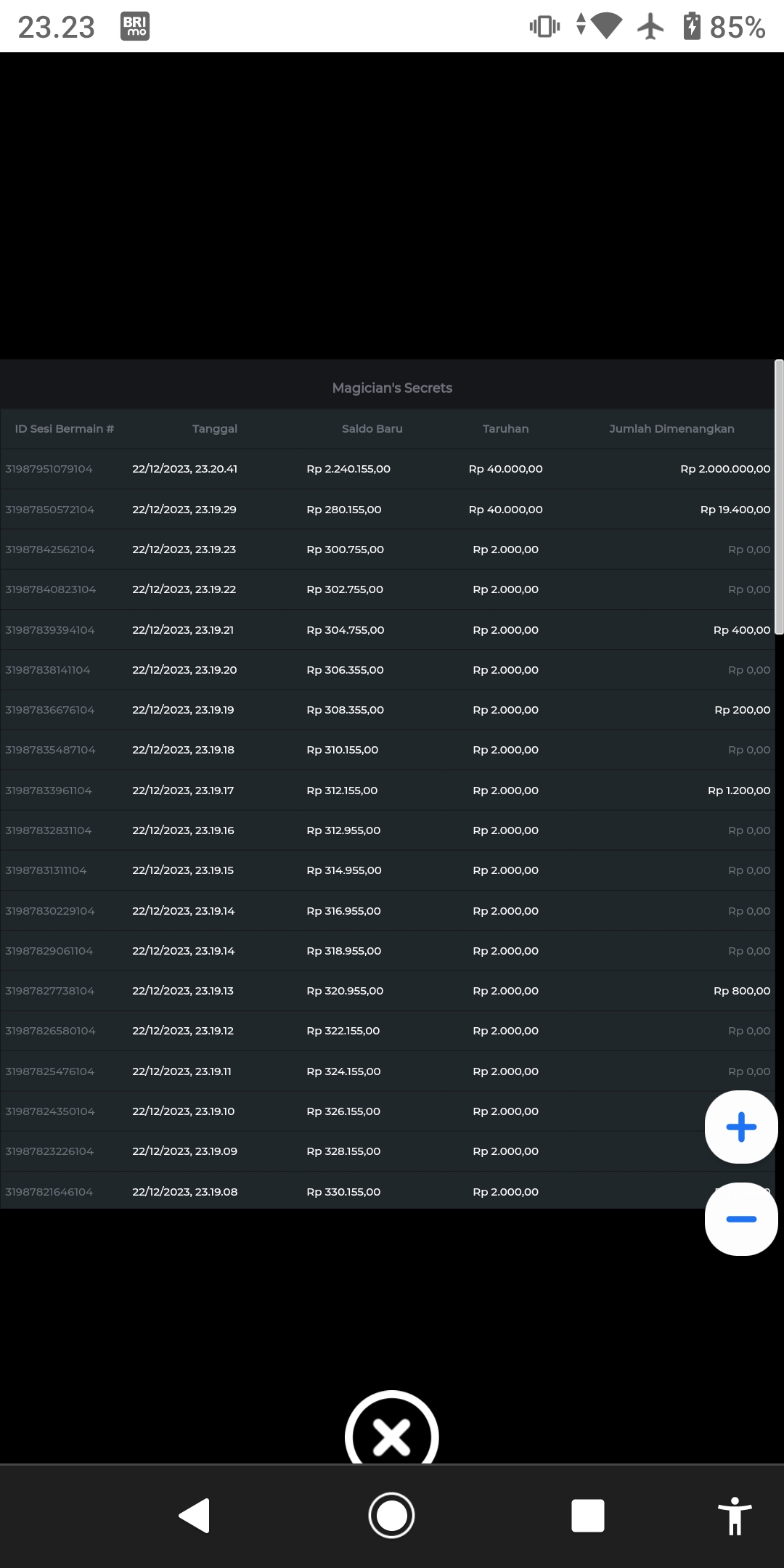The height and width of the screenshot is (1568, 784).
Task: Click the Rp 2.240.155,00 balance cell
Action: coord(348,469)
